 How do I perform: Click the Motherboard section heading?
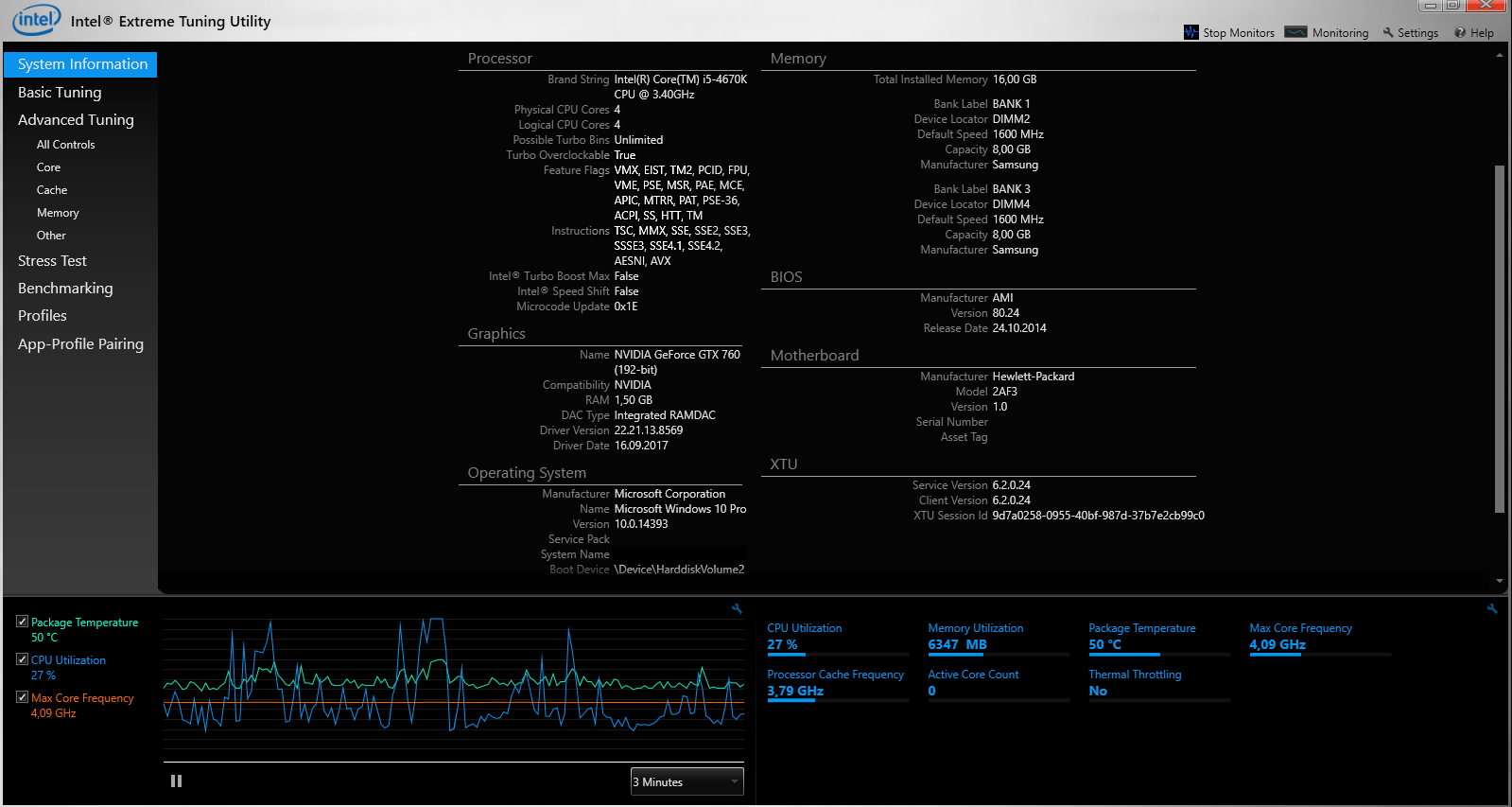tap(814, 356)
